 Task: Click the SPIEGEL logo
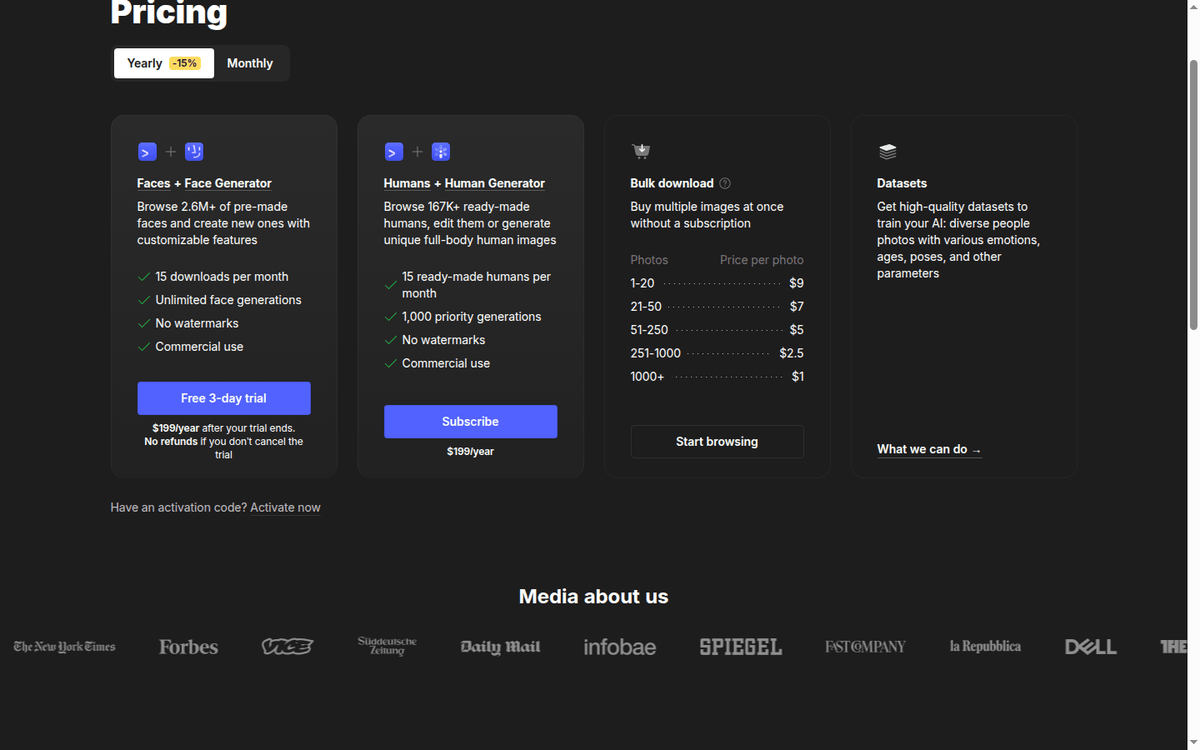[741, 647]
